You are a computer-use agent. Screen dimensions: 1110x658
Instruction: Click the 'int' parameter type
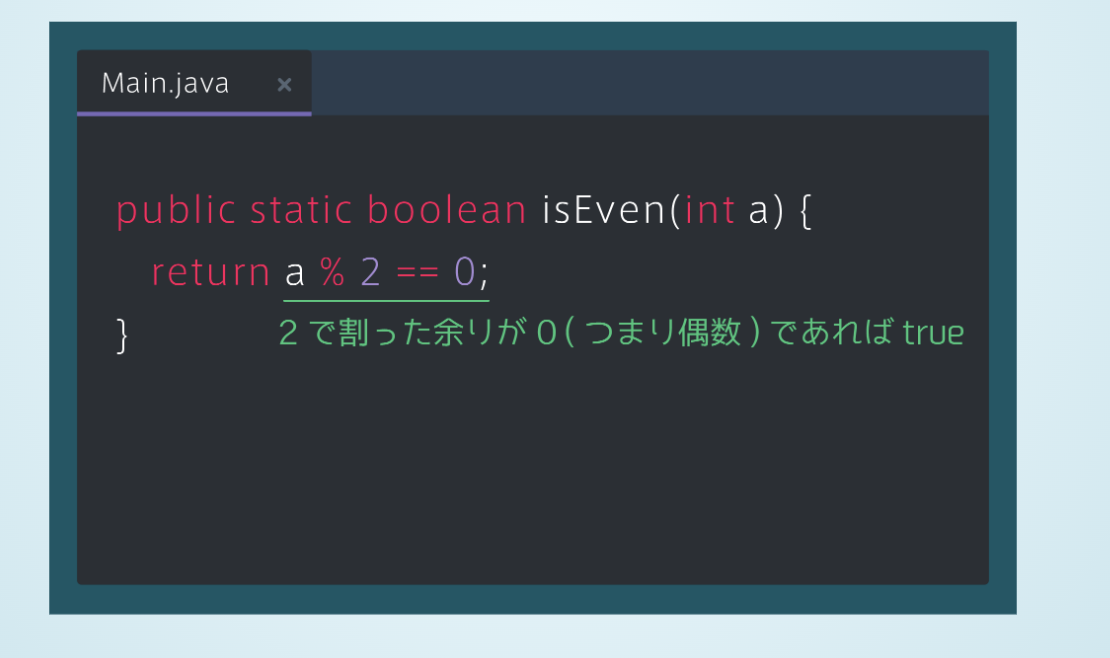[710, 210]
